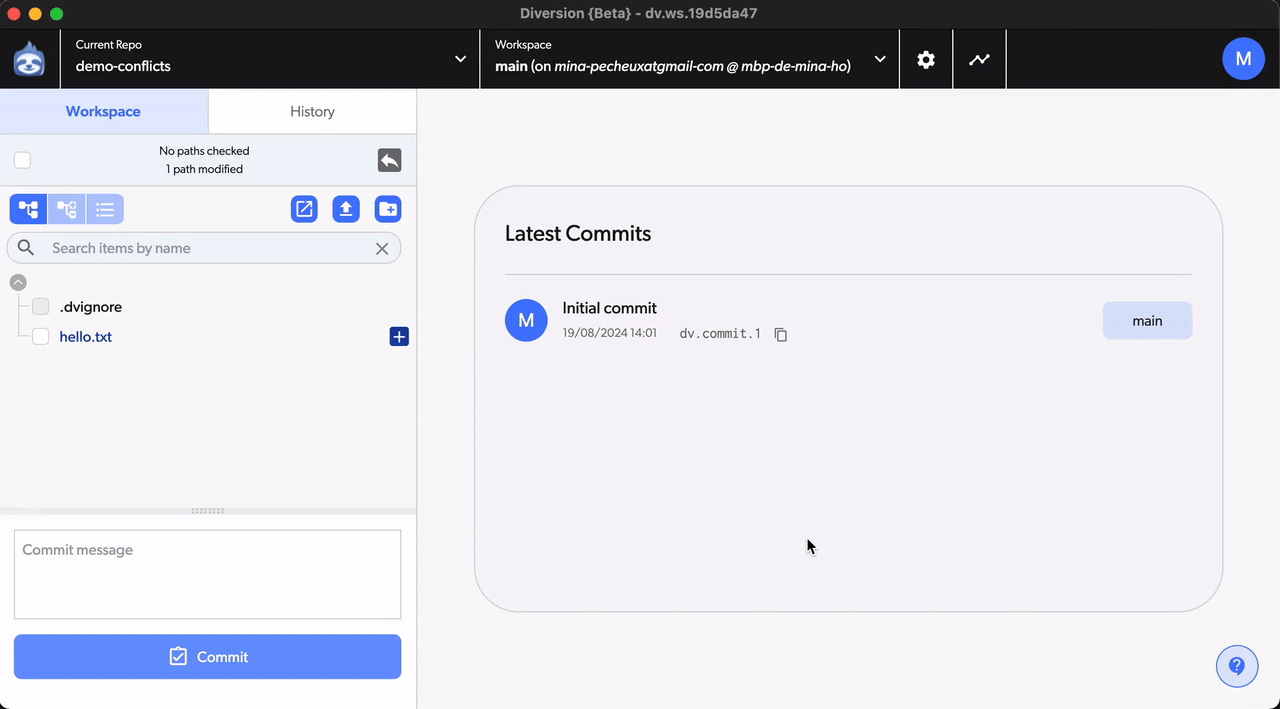This screenshot has height=709, width=1280.
Task: Click the '1 path modified' status text
Action: 204,169
